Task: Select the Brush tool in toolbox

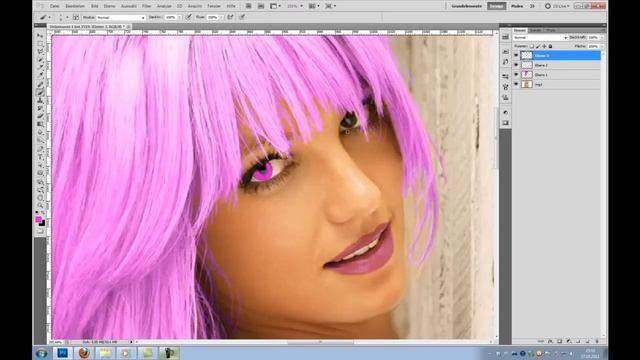Action: pyautogui.click(x=40, y=93)
